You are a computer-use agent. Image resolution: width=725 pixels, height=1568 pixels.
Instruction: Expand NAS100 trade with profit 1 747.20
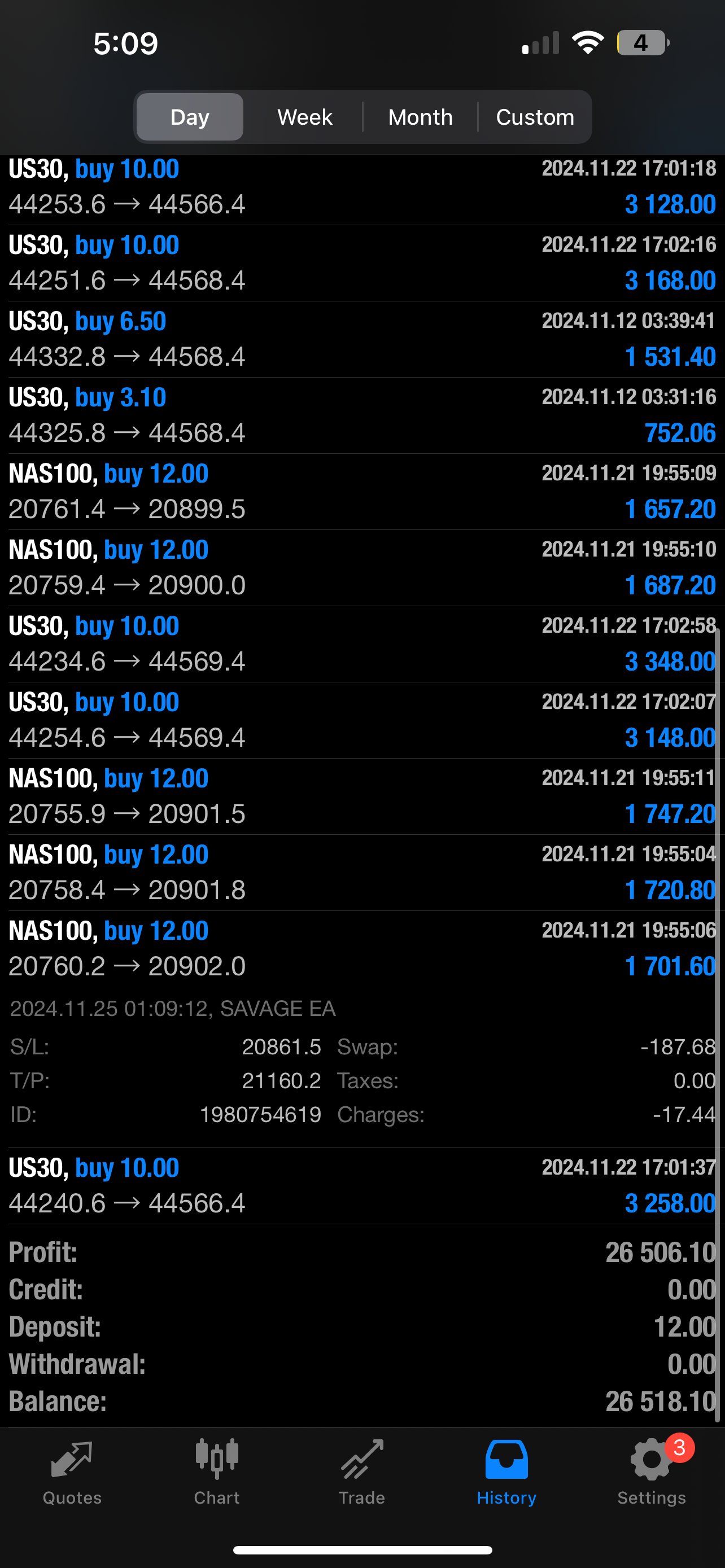362,796
